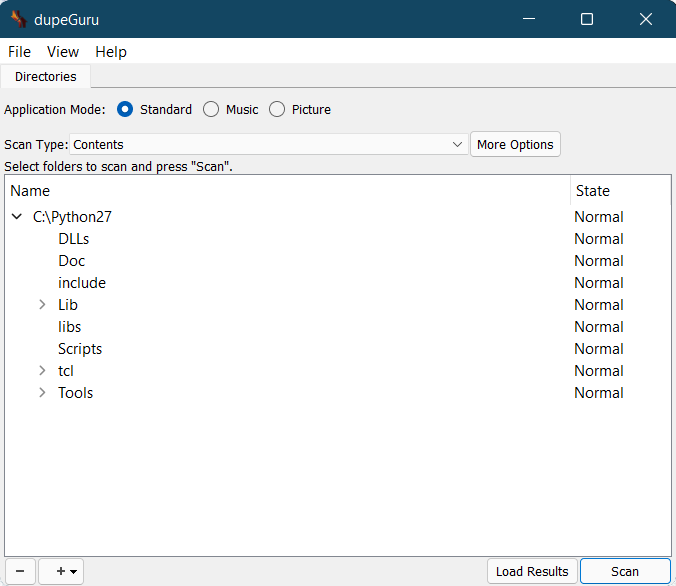Select the Doc folder row
The image size is (676, 586).
click(x=338, y=261)
